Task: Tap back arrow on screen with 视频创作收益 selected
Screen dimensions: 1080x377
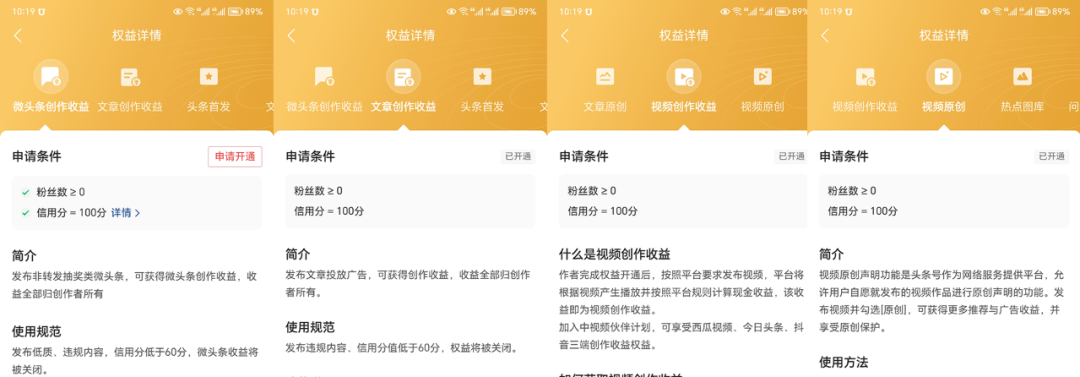Action: click(x=565, y=37)
